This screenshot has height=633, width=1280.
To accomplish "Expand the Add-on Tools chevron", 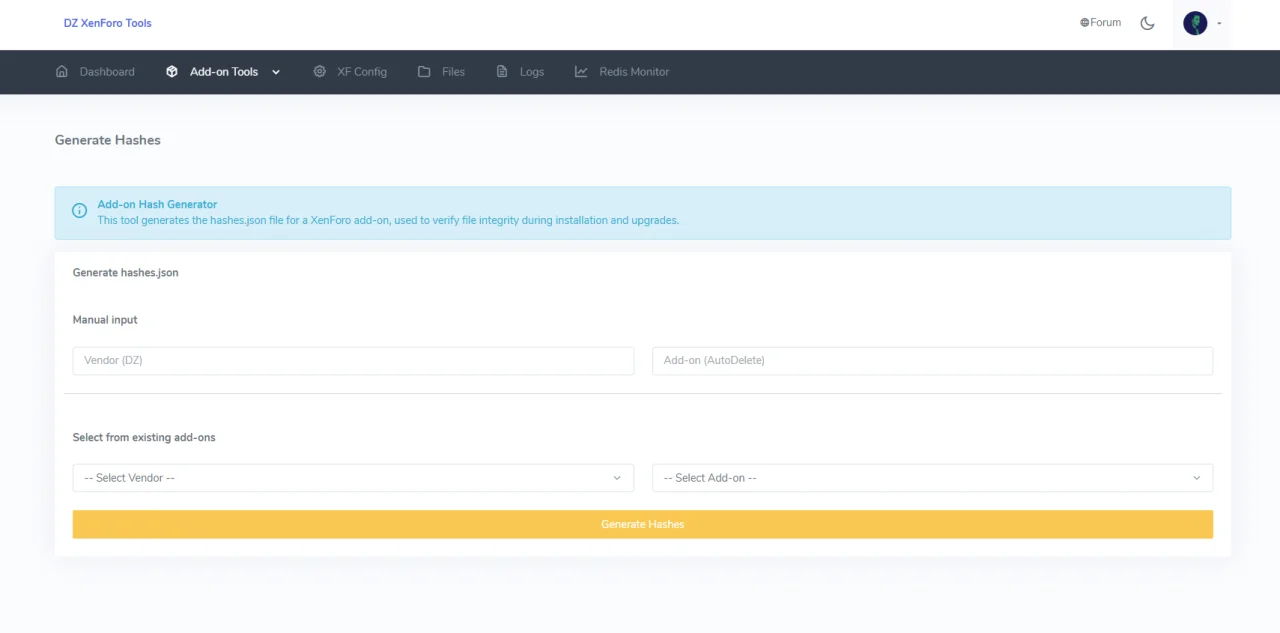I will pos(276,72).
